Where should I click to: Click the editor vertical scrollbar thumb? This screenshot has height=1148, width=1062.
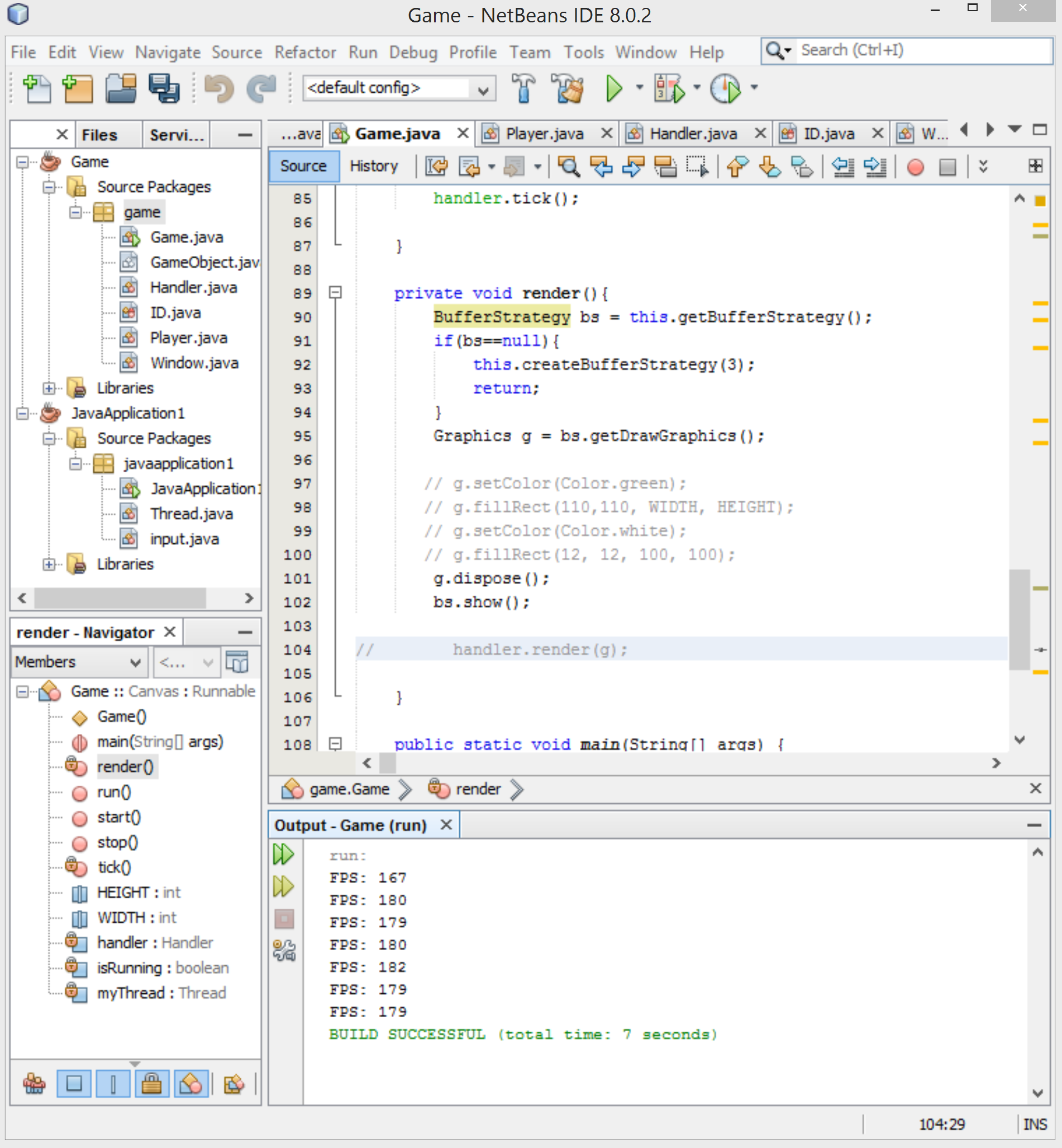pos(1019,619)
